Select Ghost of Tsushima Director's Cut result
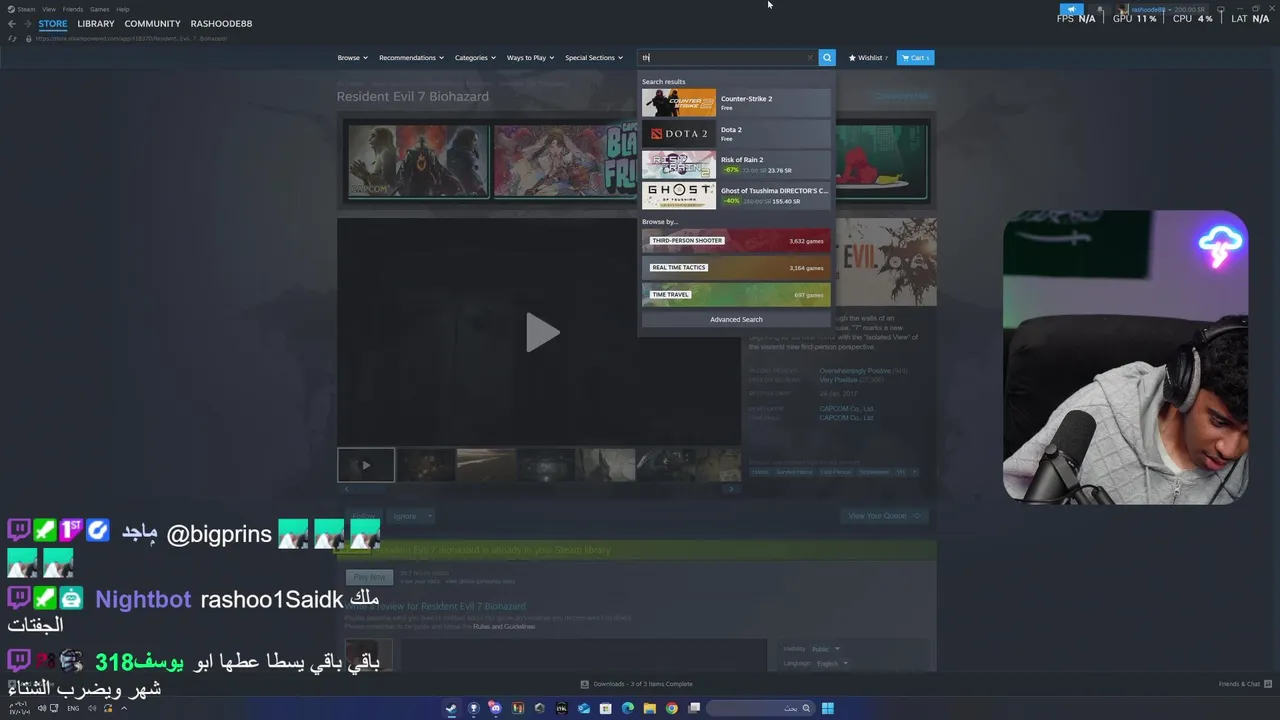This screenshot has width=1280, height=720. [736, 195]
